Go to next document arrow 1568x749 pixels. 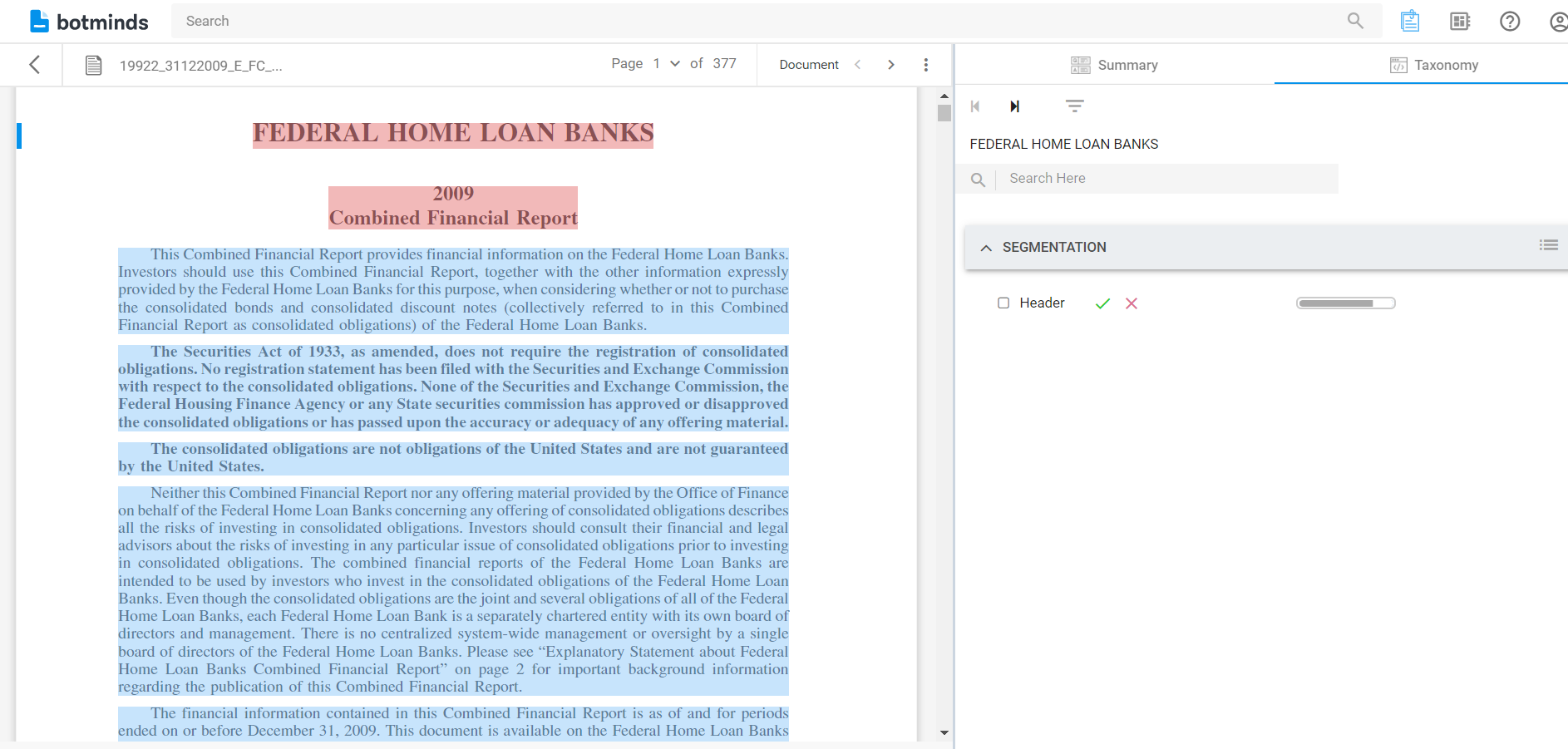pyautogui.click(x=891, y=65)
